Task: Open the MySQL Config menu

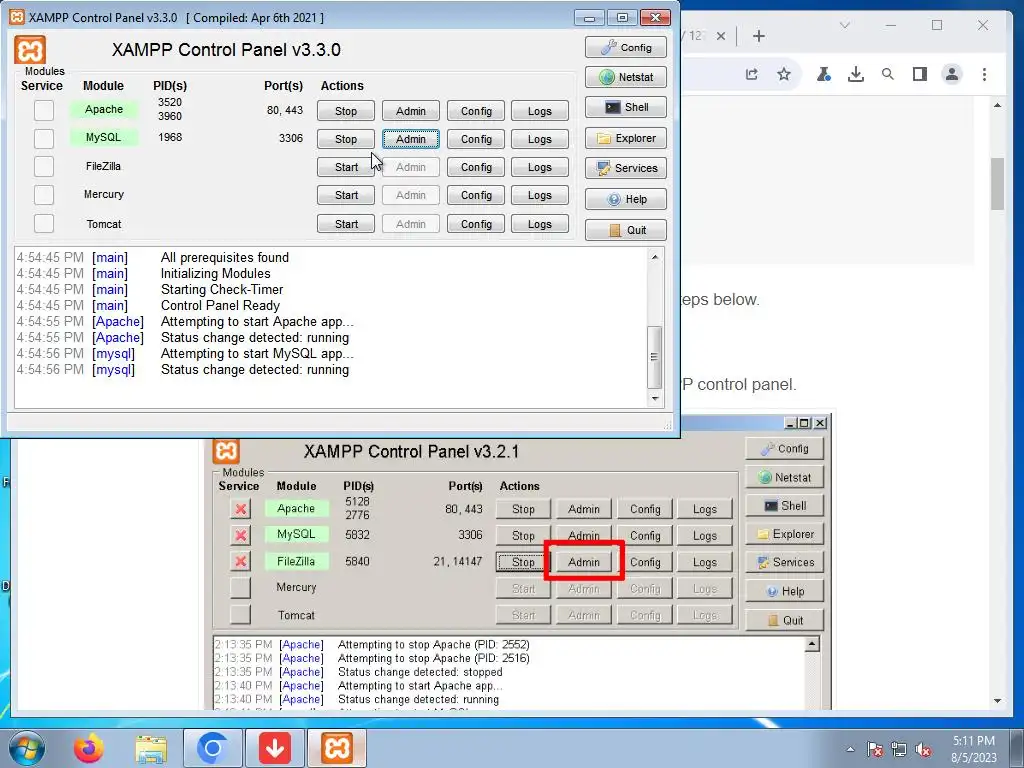Action: pyautogui.click(x=476, y=139)
